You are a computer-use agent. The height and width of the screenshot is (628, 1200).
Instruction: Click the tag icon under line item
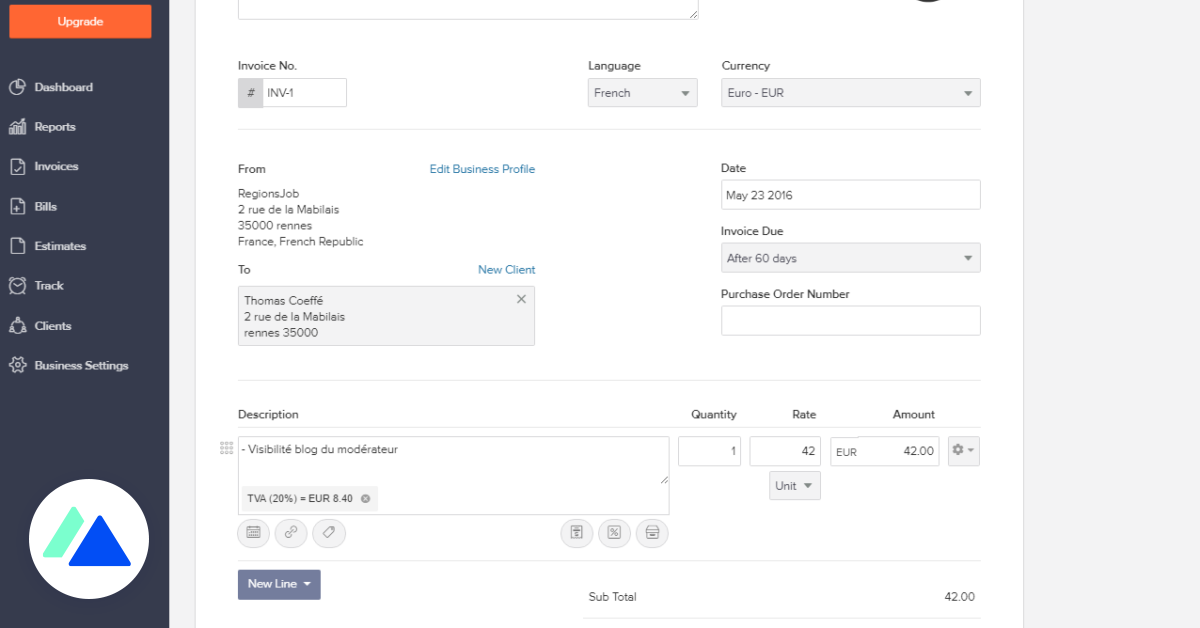tap(329, 533)
